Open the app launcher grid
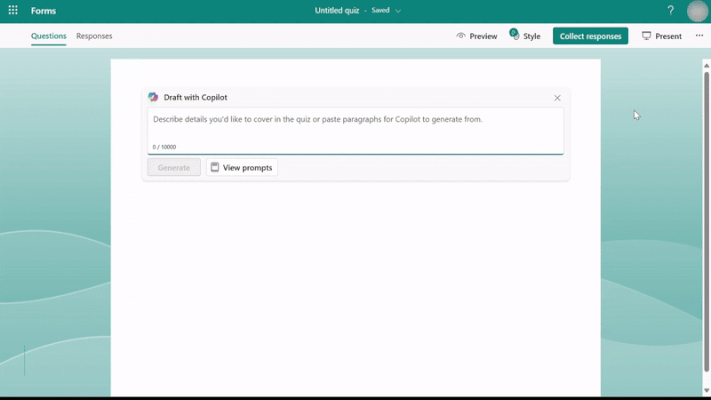The height and width of the screenshot is (400, 711). (x=13, y=10)
